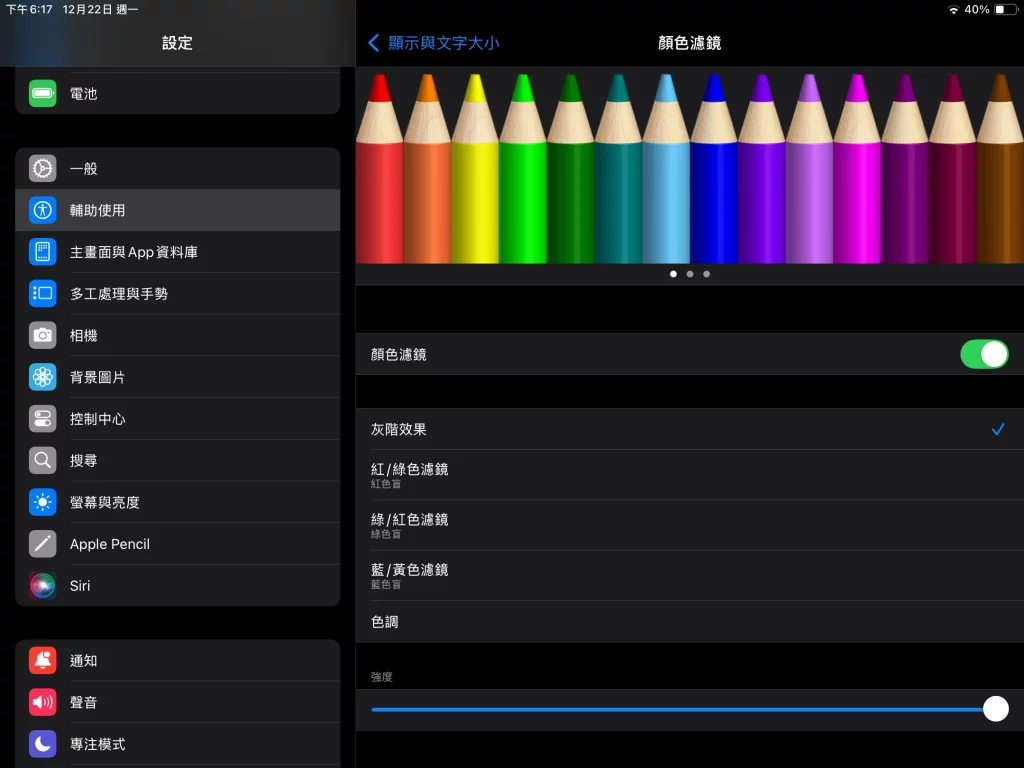Turn off the 顏色濾鏡 switch
Image resolution: width=1024 pixels, height=768 pixels.
tap(984, 353)
